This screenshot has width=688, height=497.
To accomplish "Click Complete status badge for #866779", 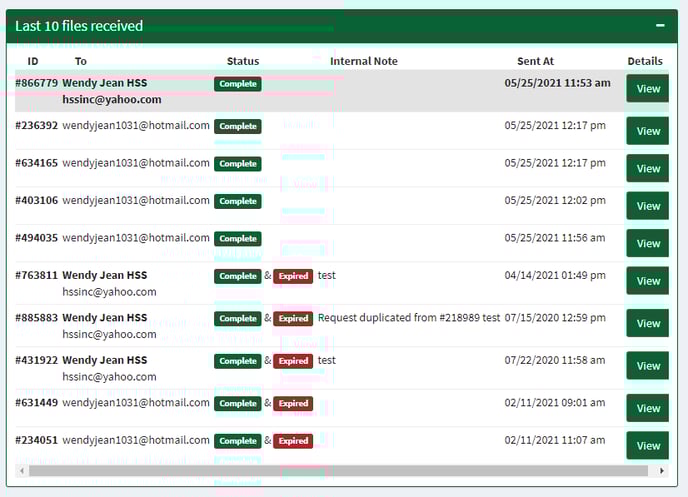I will pos(238,84).
